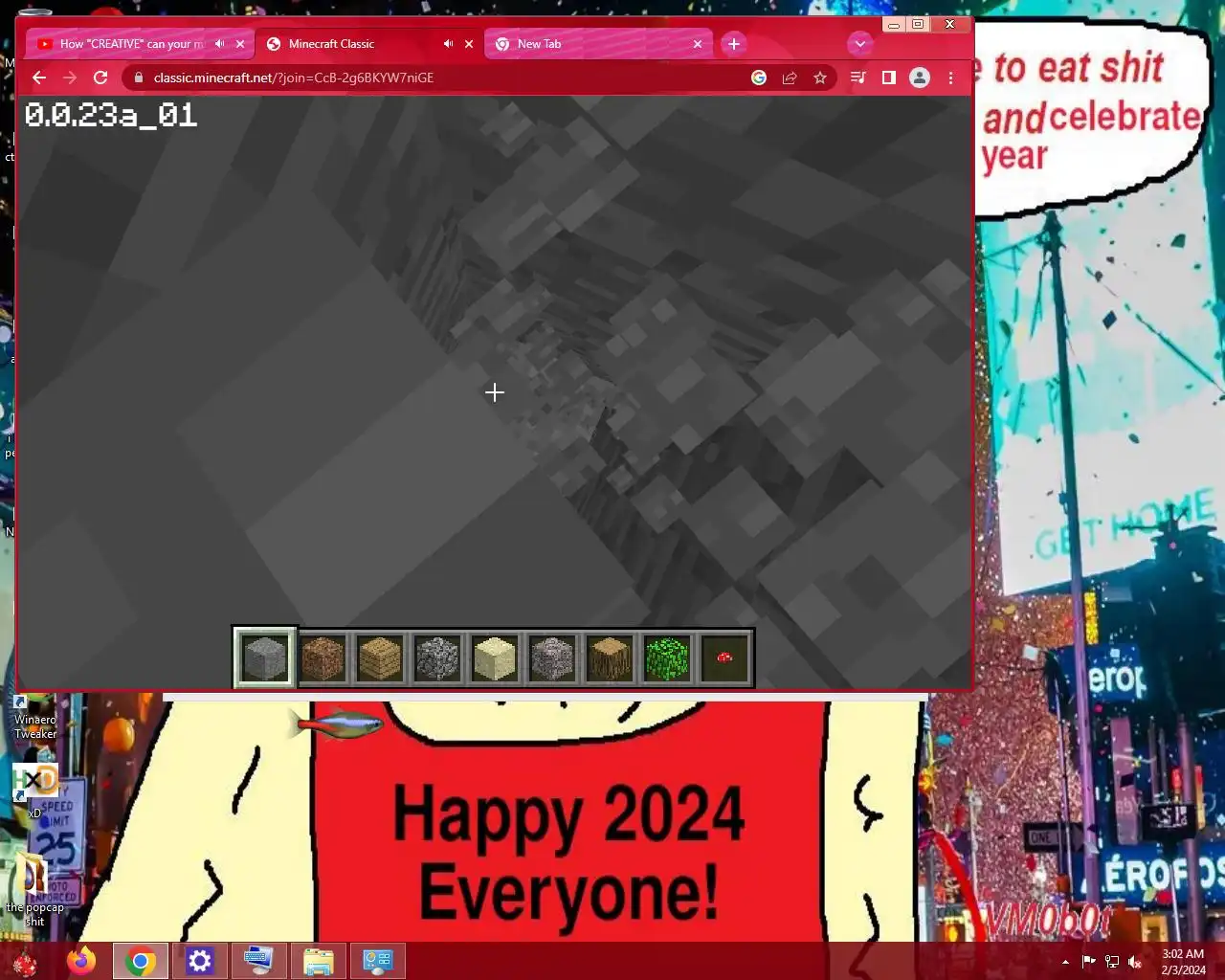The height and width of the screenshot is (980, 1225).
Task: Select the wood log block in hotbar
Action: (x=610, y=658)
